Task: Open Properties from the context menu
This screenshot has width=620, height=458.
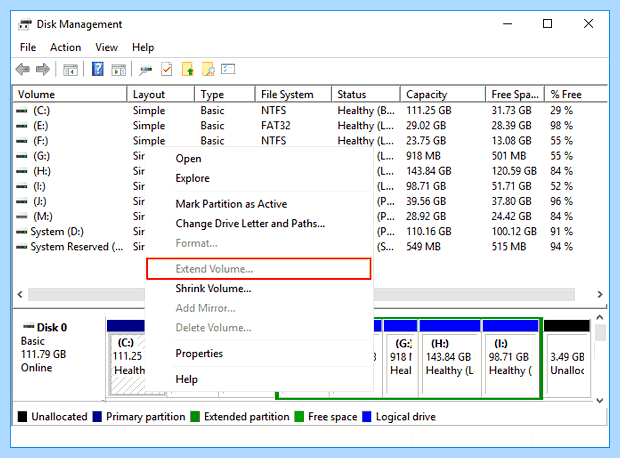Action: coord(259,354)
